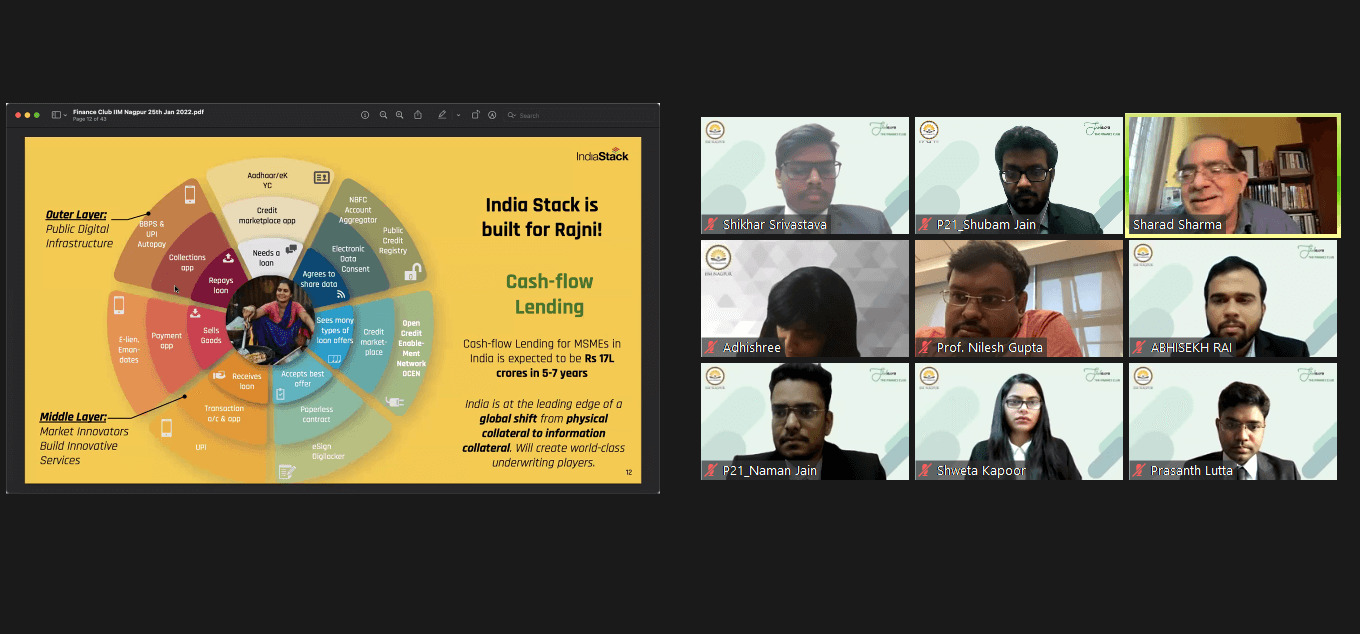
Task: Click the padlock icon near Public Credit Registry
Action: click(411, 273)
